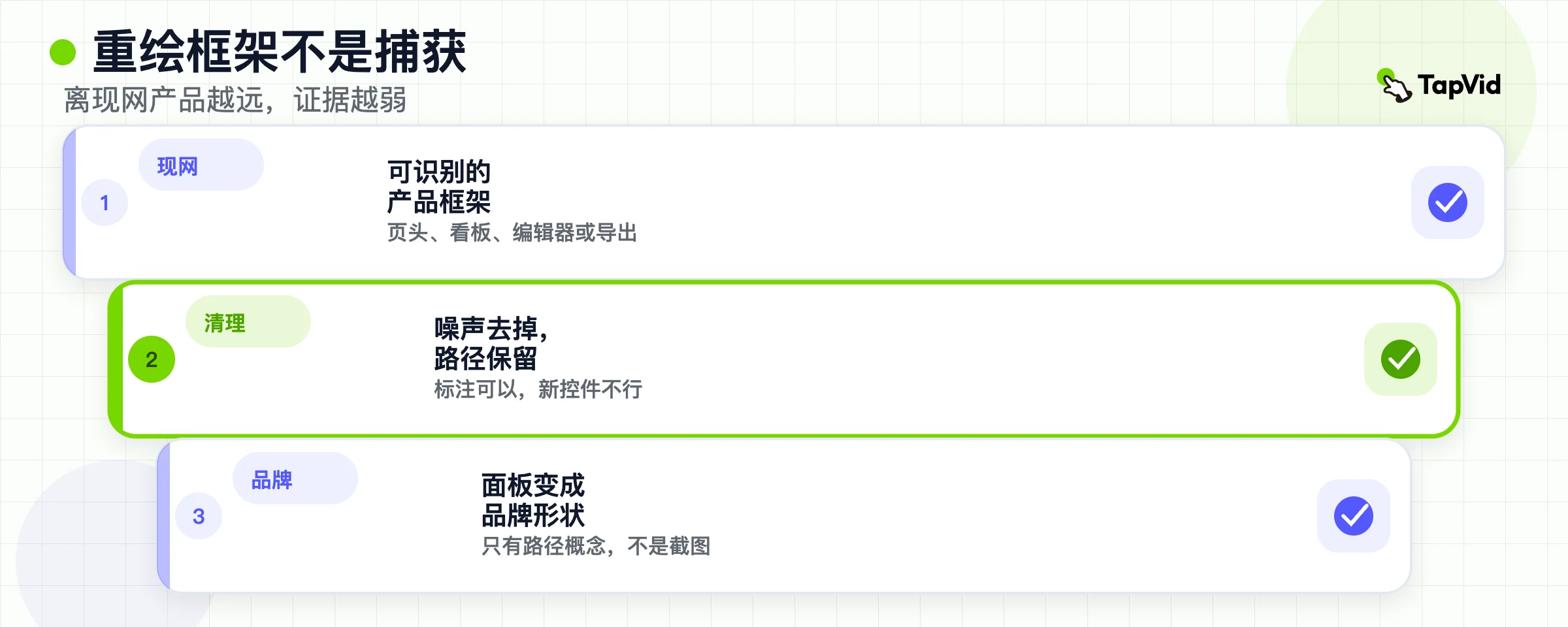Click the 现网 tag pill
This screenshot has height=627, width=1568.
tap(201, 165)
